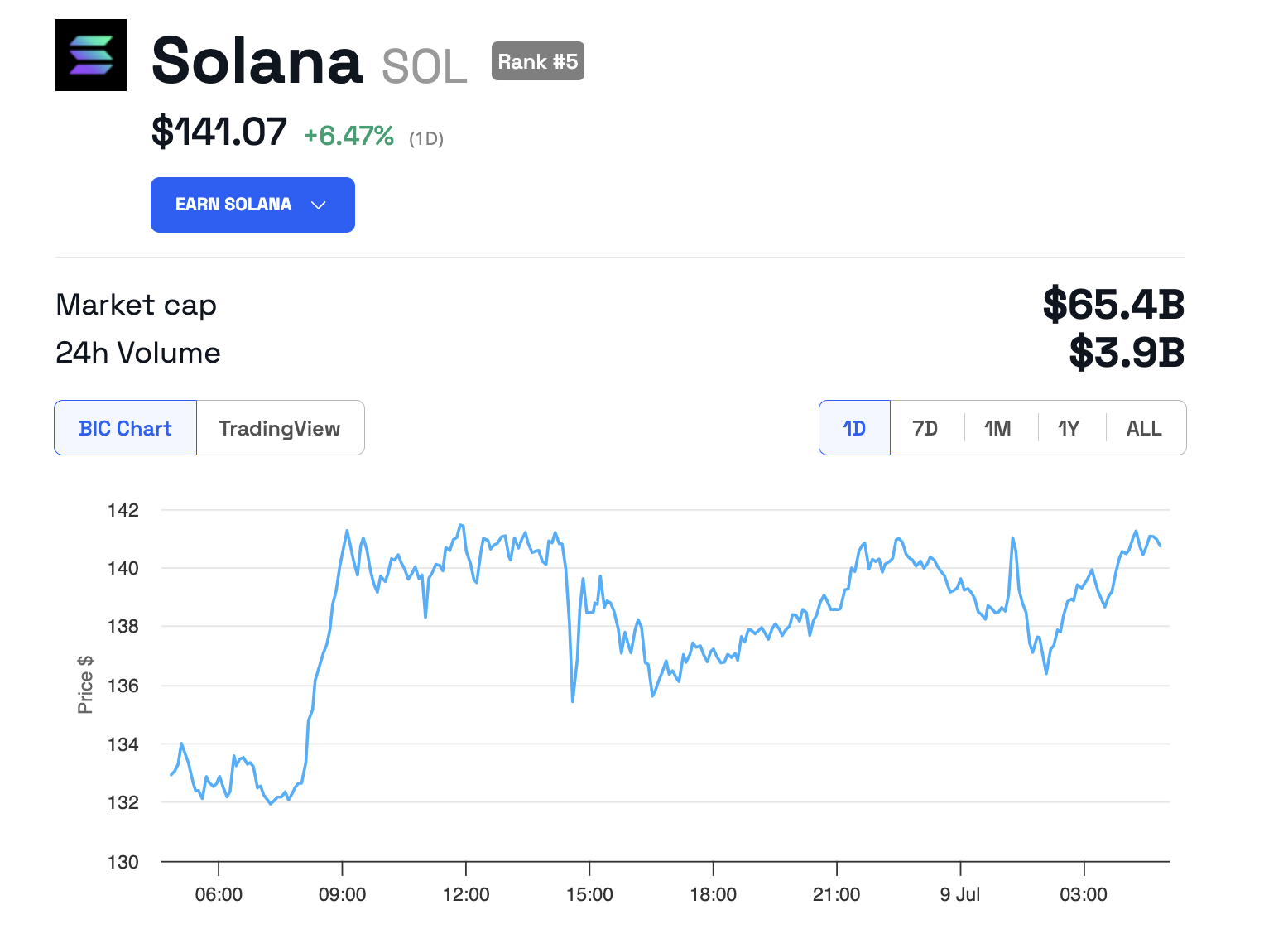Click the 12:00 marker on time axis
The height and width of the screenshot is (929, 1288).
pyautogui.click(x=466, y=894)
